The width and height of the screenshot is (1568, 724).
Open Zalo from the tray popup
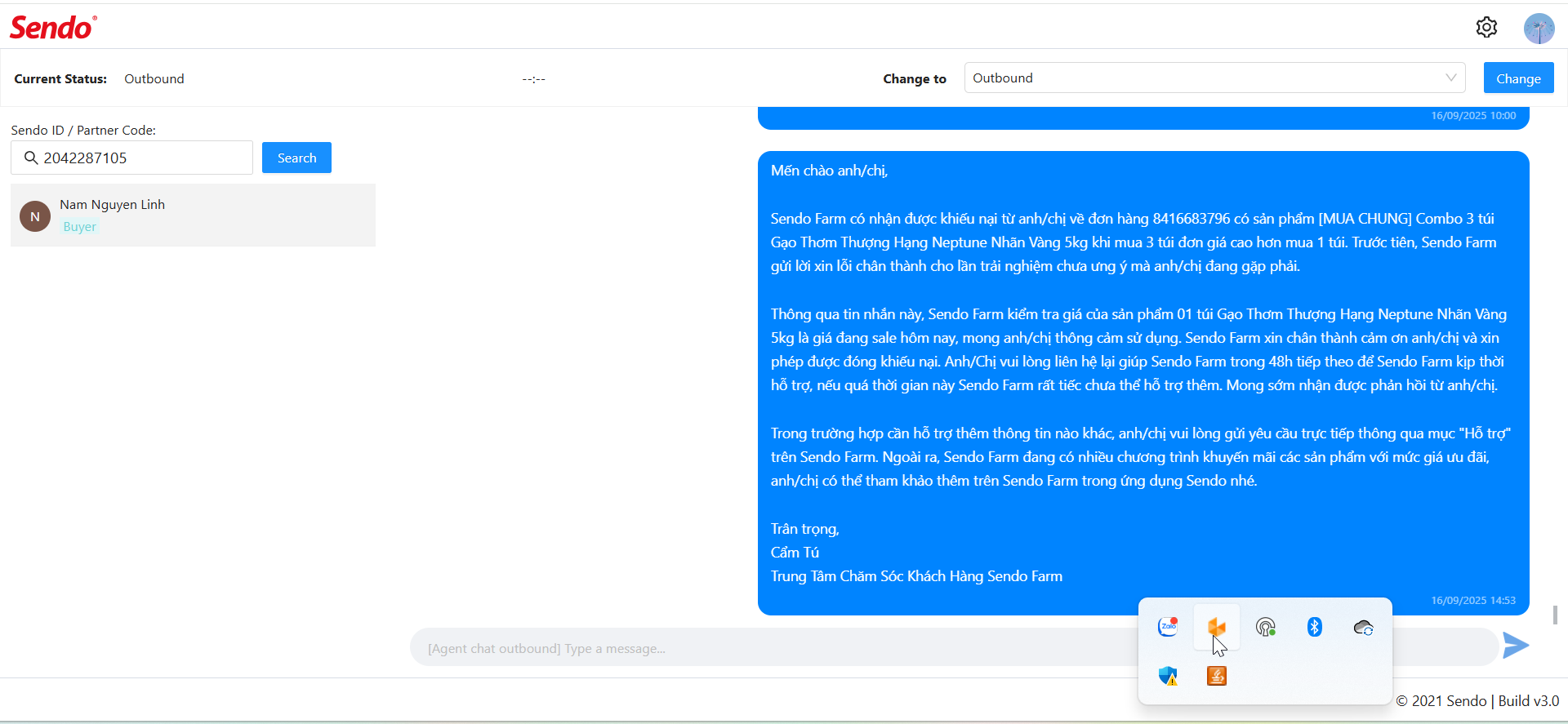(x=1168, y=627)
